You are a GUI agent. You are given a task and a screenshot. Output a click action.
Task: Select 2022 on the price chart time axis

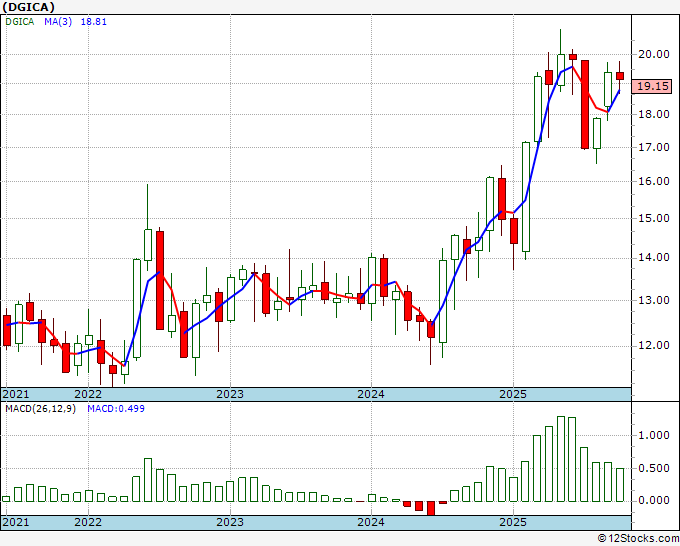[x=88, y=394]
